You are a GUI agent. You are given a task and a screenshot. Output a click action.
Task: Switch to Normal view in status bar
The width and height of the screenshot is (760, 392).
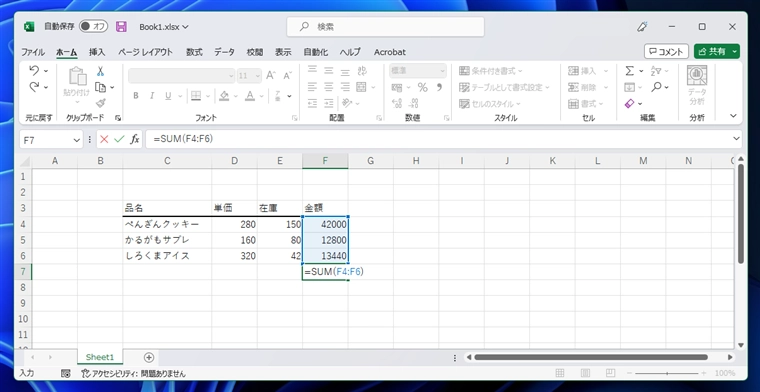pyautogui.click(x=560, y=373)
